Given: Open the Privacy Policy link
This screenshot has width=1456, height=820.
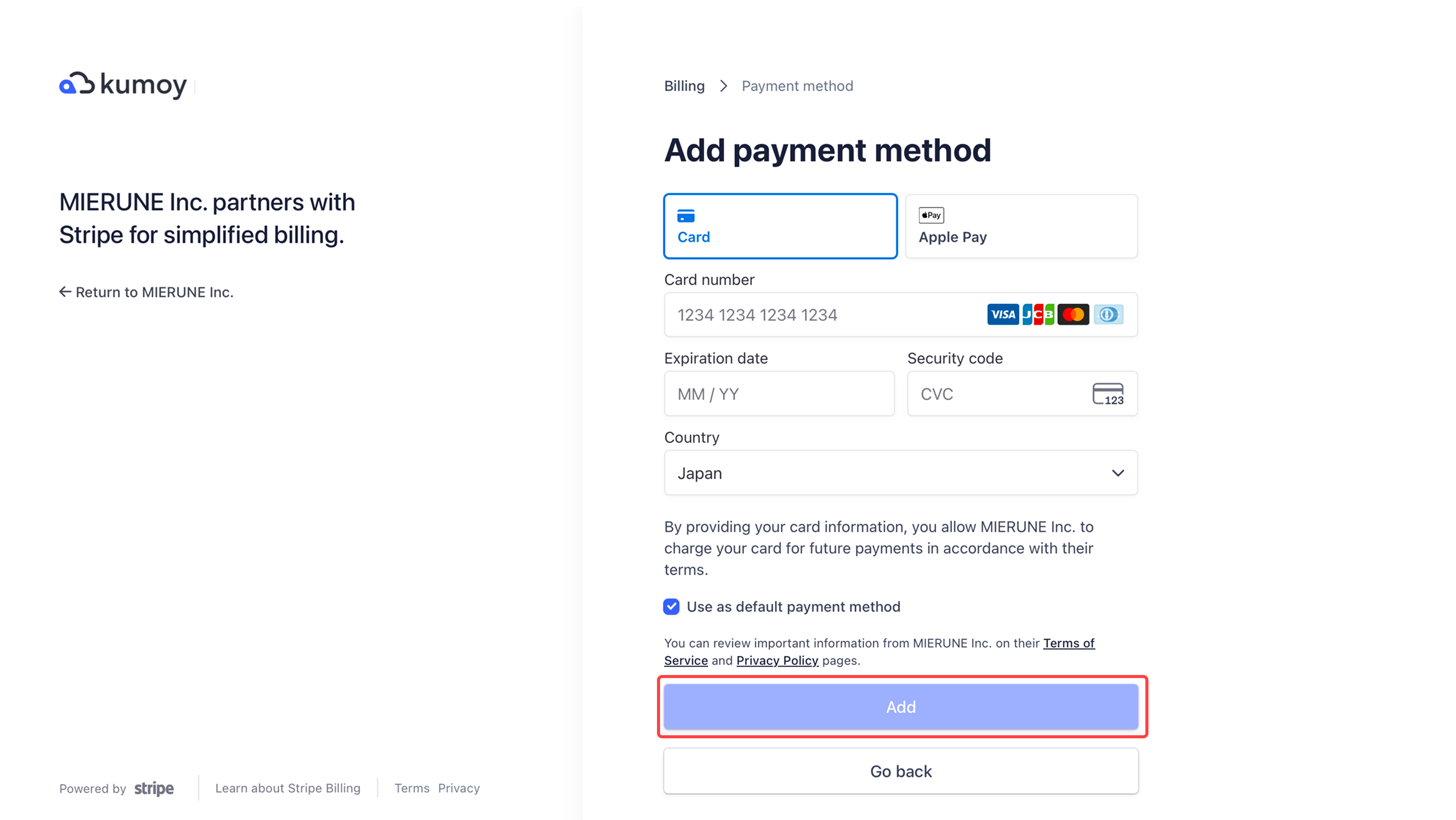Looking at the screenshot, I should [x=777, y=660].
